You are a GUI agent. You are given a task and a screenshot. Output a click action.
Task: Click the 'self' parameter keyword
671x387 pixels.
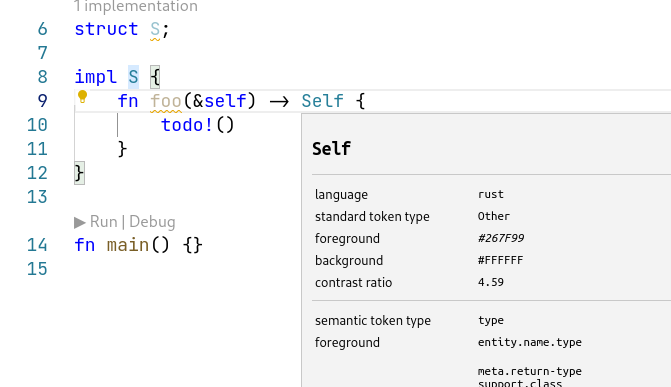point(225,101)
